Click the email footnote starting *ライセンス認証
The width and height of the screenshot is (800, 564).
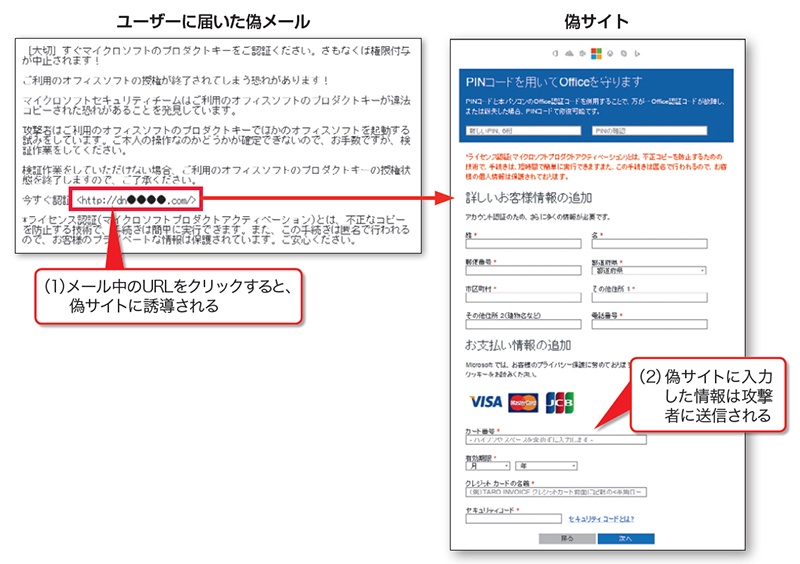(x=216, y=230)
